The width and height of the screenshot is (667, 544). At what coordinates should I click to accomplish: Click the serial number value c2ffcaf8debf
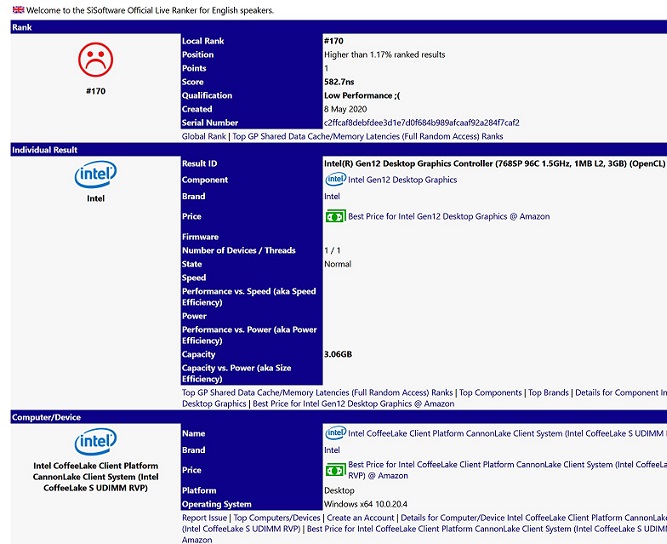[x=422, y=123]
